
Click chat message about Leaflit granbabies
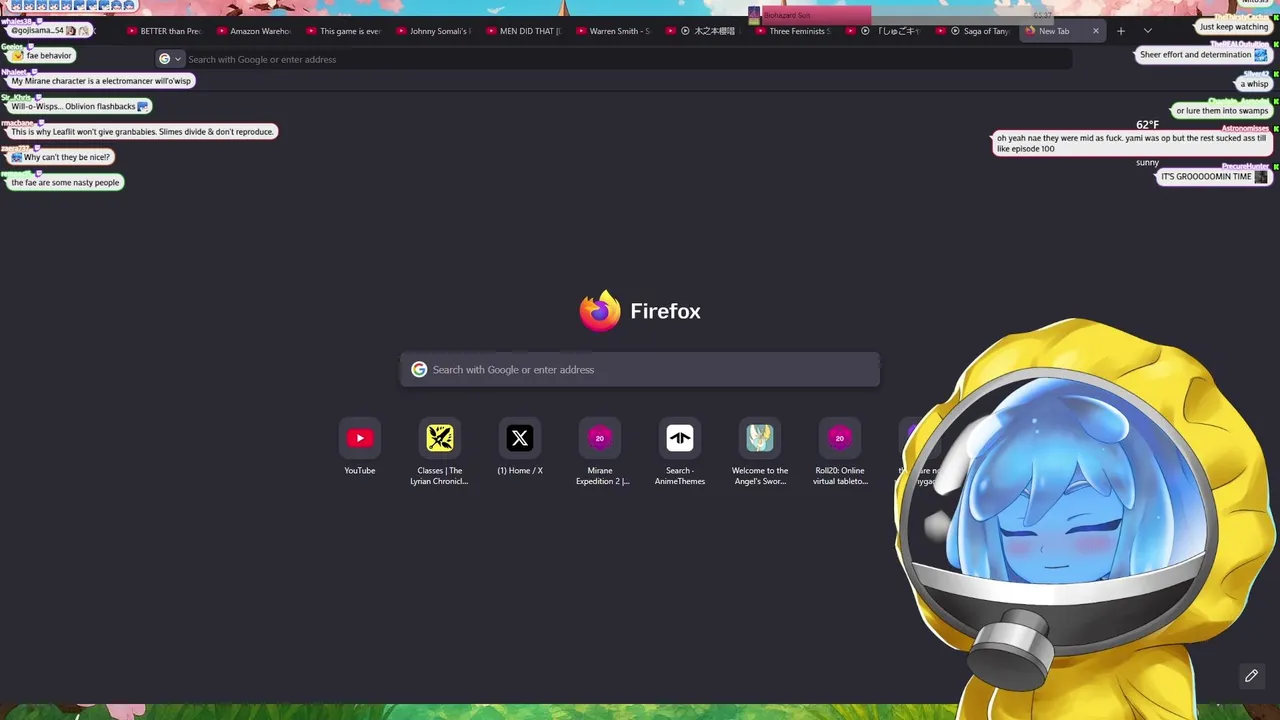click(142, 131)
